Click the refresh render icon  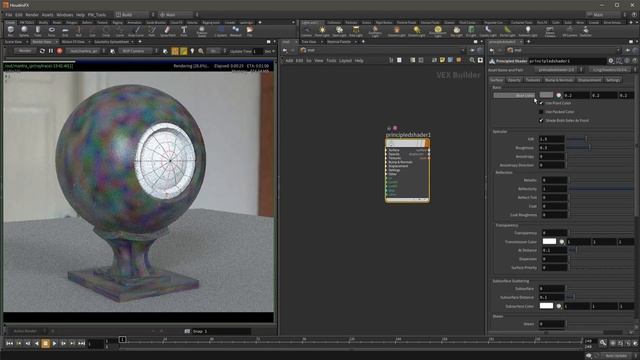point(42,51)
